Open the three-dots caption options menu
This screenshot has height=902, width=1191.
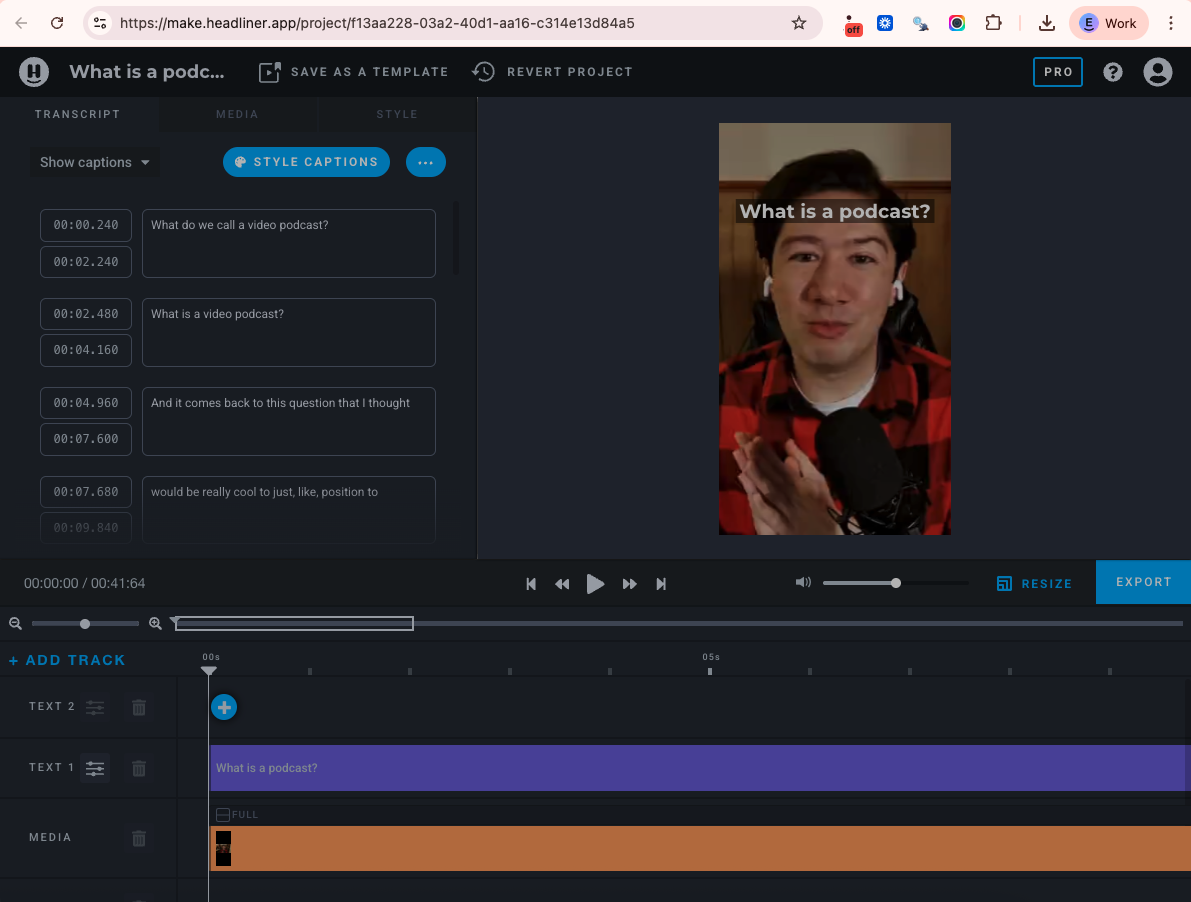pyautogui.click(x=426, y=162)
